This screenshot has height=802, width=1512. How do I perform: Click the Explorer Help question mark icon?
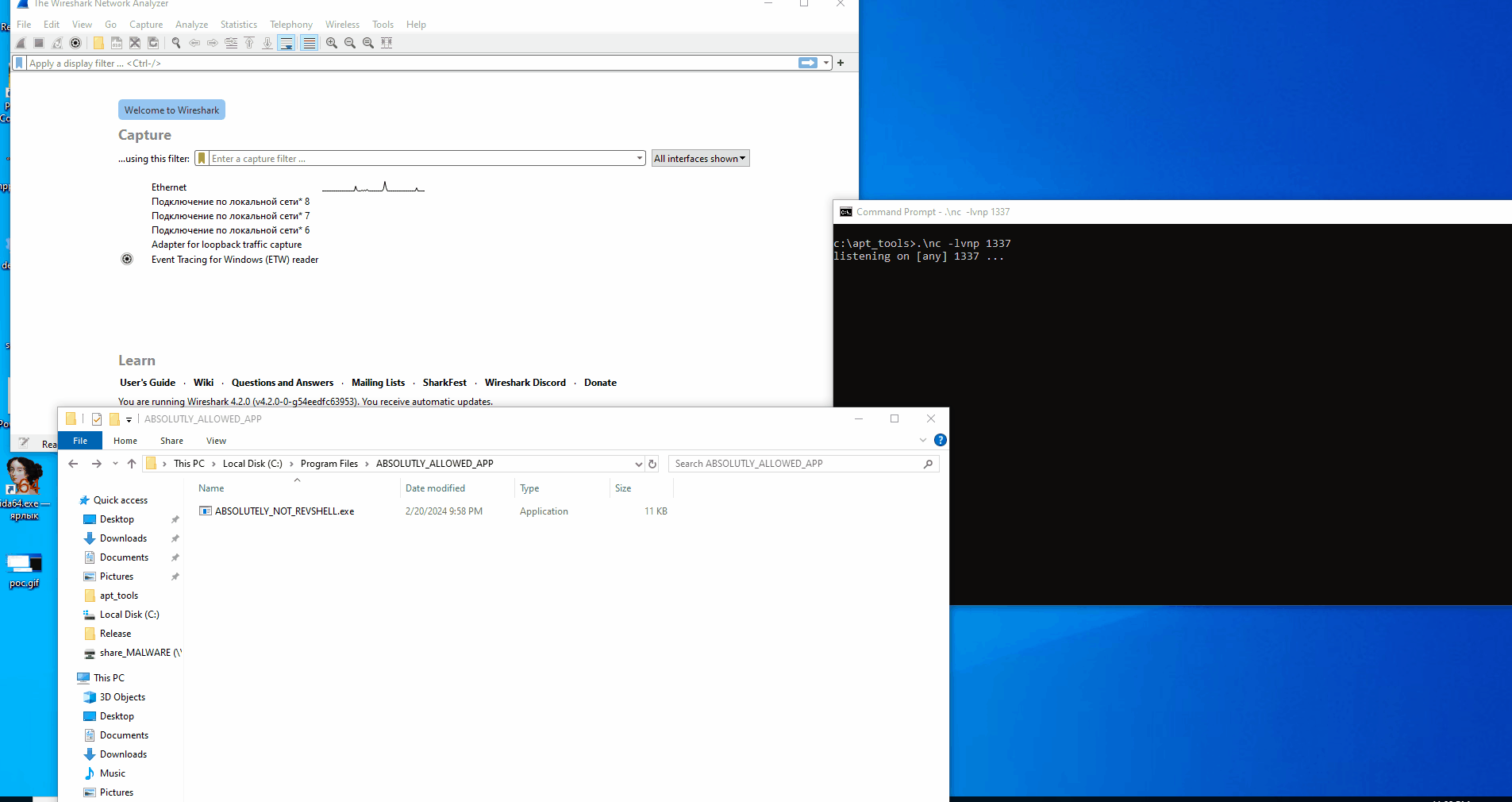tap(940, 440)
